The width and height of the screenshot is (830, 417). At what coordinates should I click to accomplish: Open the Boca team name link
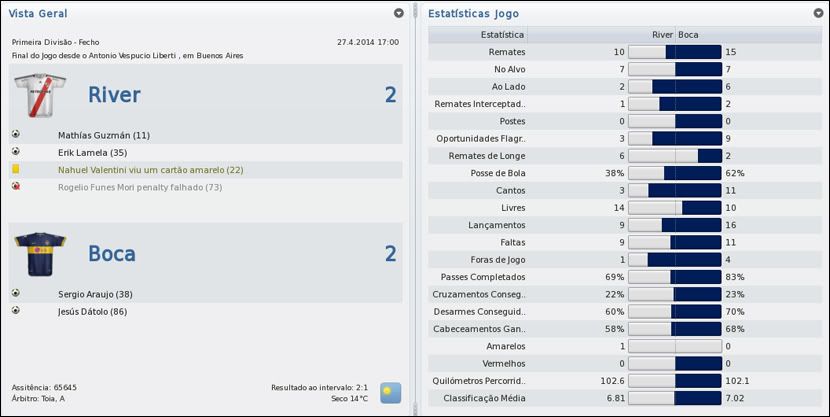pos(111,254)
